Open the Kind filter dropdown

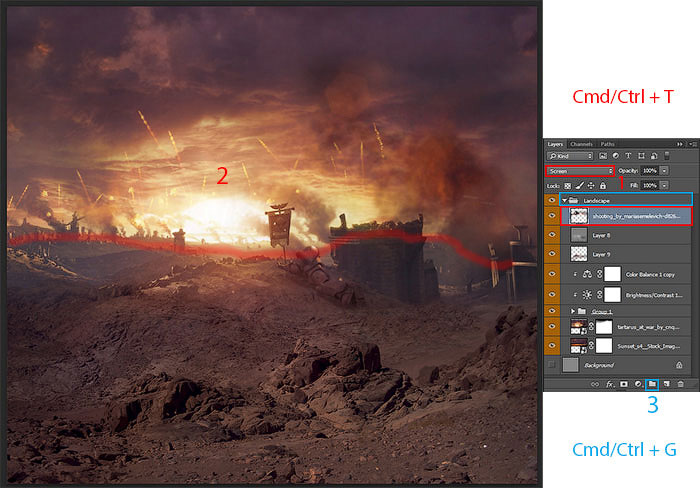point(570,156)
